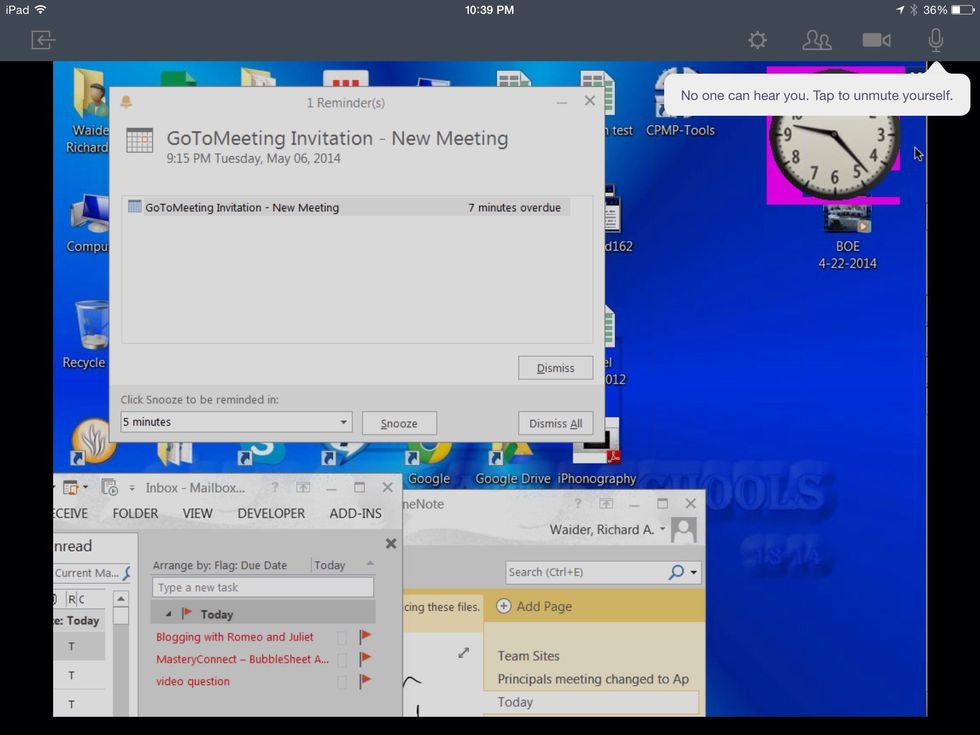Viewport: 980px width, 735px height.
Task: Switch to the VIEW ribbon tab in Outlook
Action: point(197,513)
